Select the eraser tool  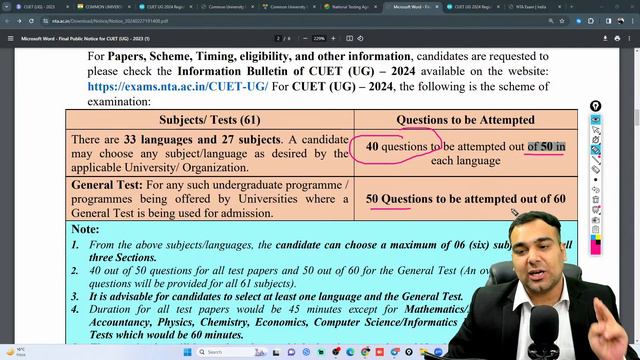click(596, 170)
